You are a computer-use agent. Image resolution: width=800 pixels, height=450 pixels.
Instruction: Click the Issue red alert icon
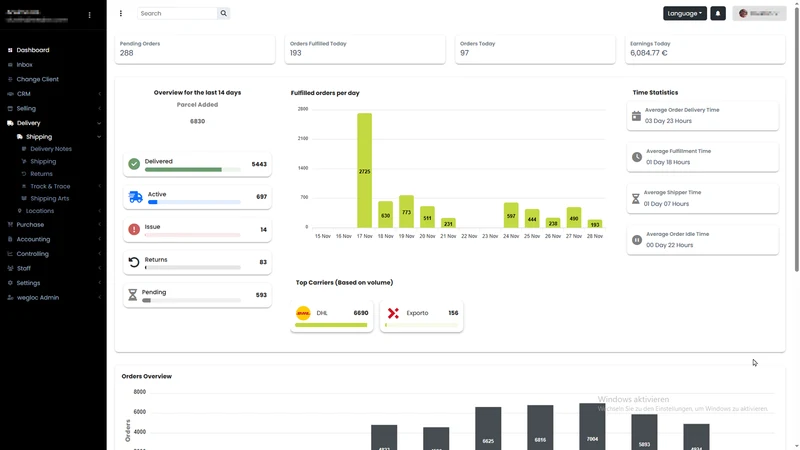tap(134, 230)
